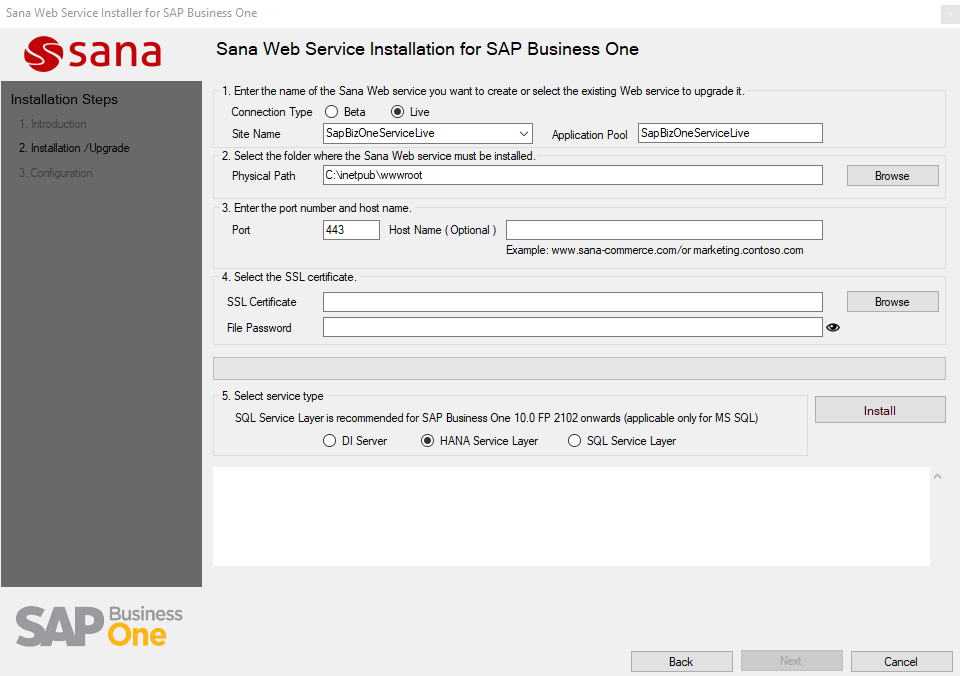
Task: Select the Beta connection type
Action: [x=332, y=112]
